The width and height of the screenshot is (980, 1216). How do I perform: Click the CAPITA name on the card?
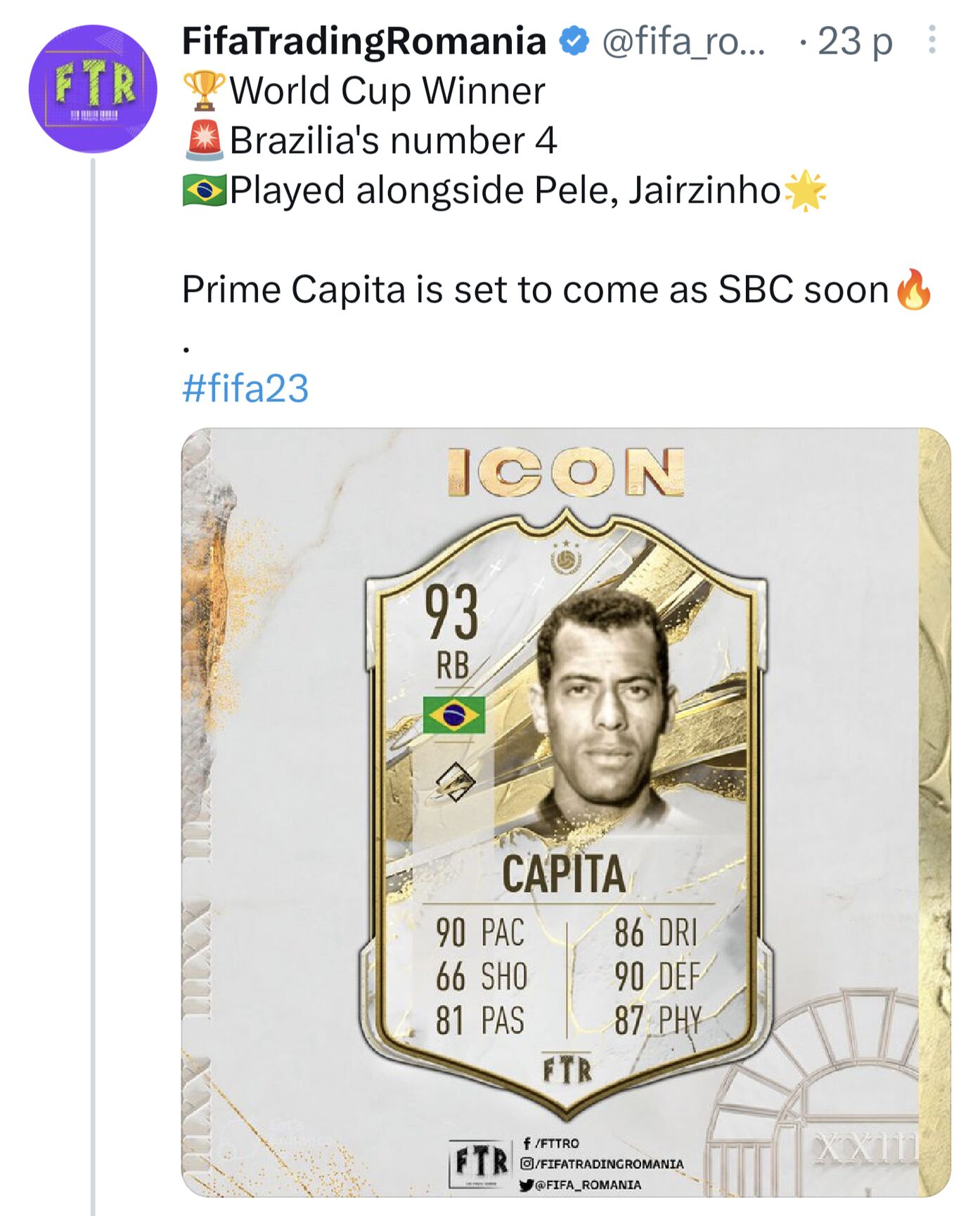point(563,874)
